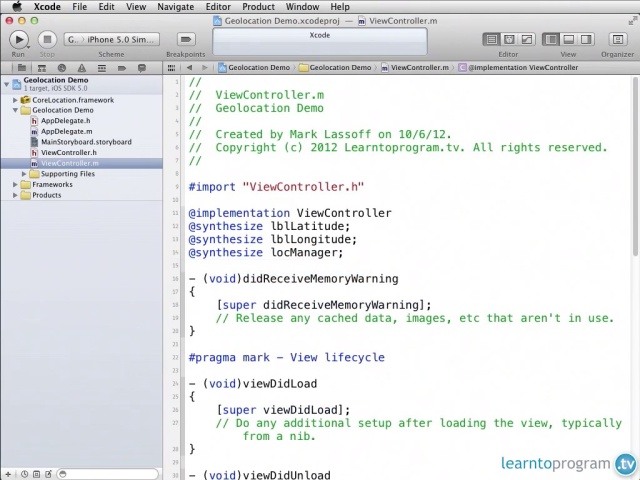The height and width of the screenshot is (480, 640).
Task: Go back in editor history
Action: pos(189,68)
